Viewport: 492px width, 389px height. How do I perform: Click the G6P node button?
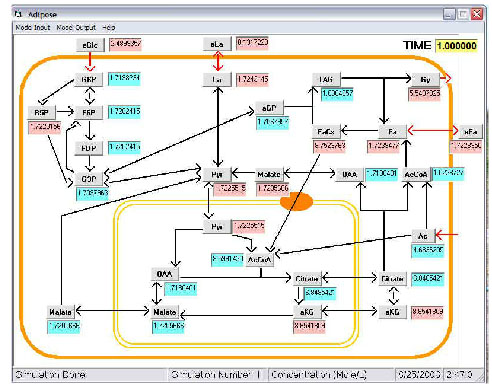pos(88,80)
